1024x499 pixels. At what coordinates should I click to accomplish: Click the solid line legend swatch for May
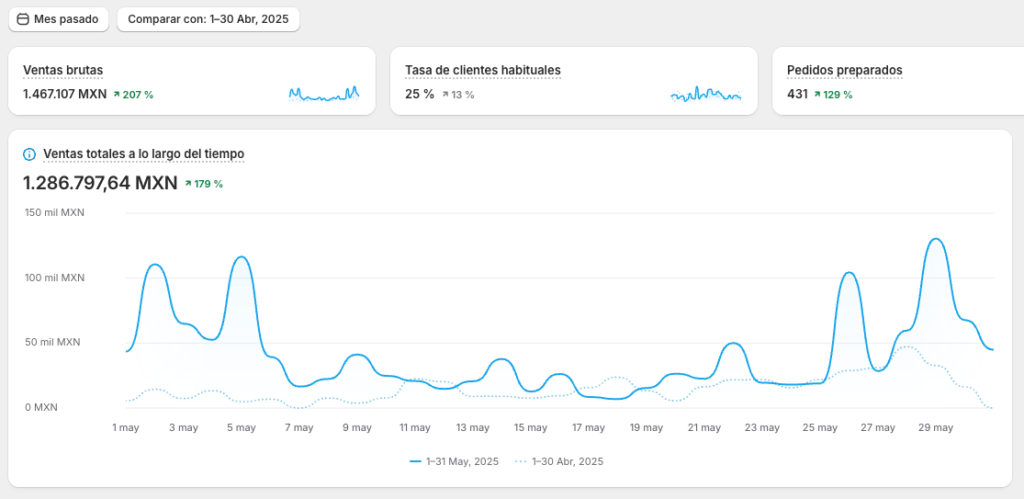tap(416, 461)
